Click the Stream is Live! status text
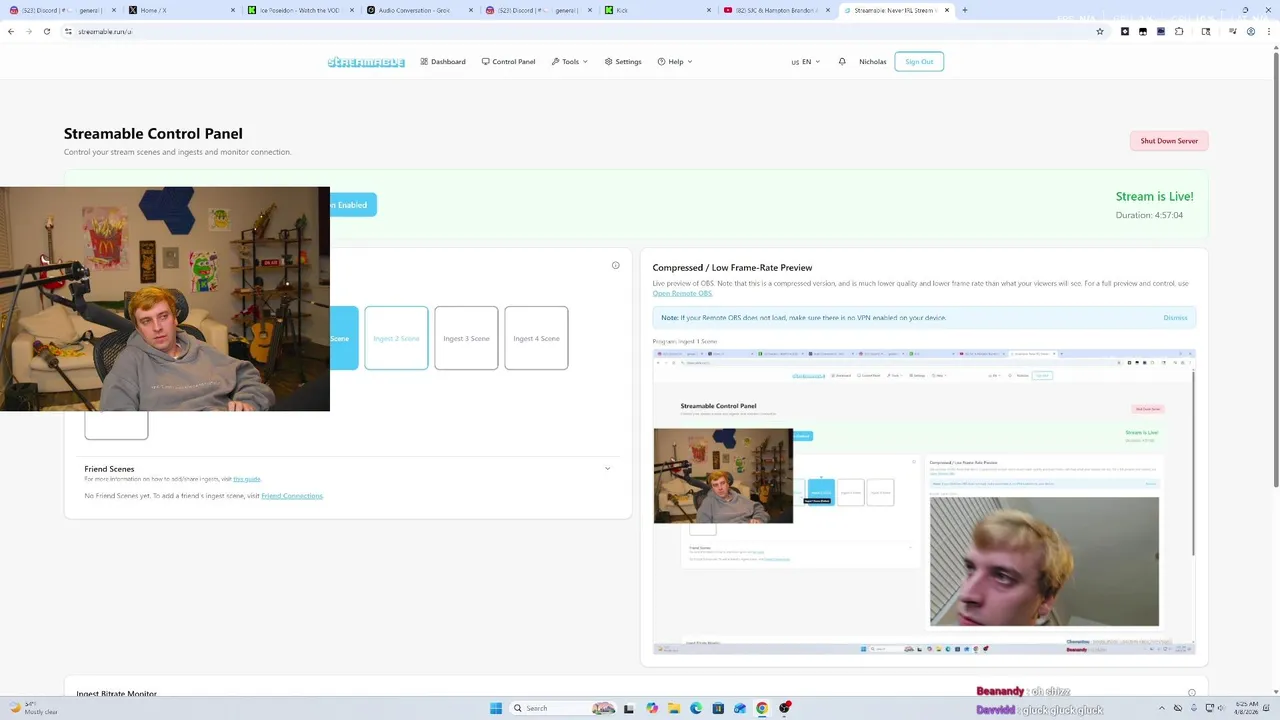This screenshot has height=720, width=1280. pos(1154,197)
